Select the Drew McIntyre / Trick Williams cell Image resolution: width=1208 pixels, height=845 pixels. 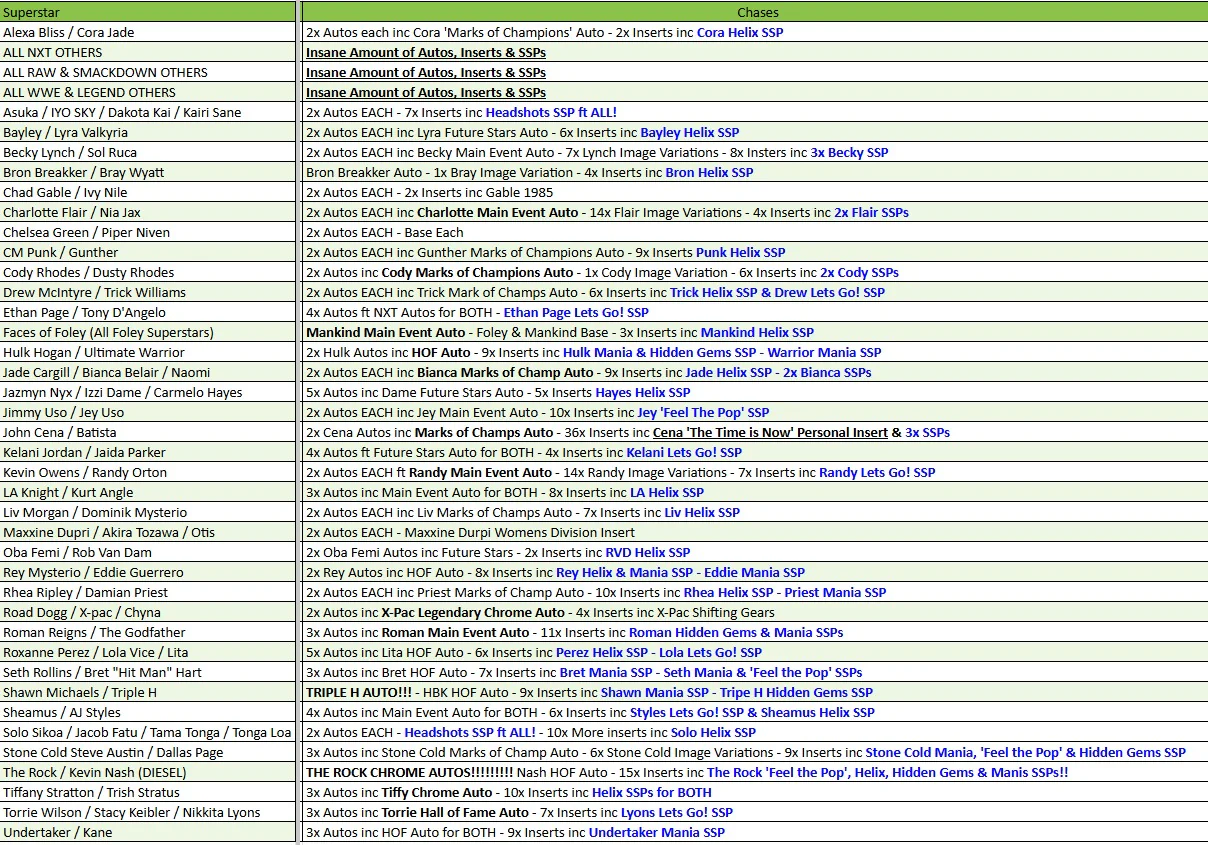click(148, 292)
